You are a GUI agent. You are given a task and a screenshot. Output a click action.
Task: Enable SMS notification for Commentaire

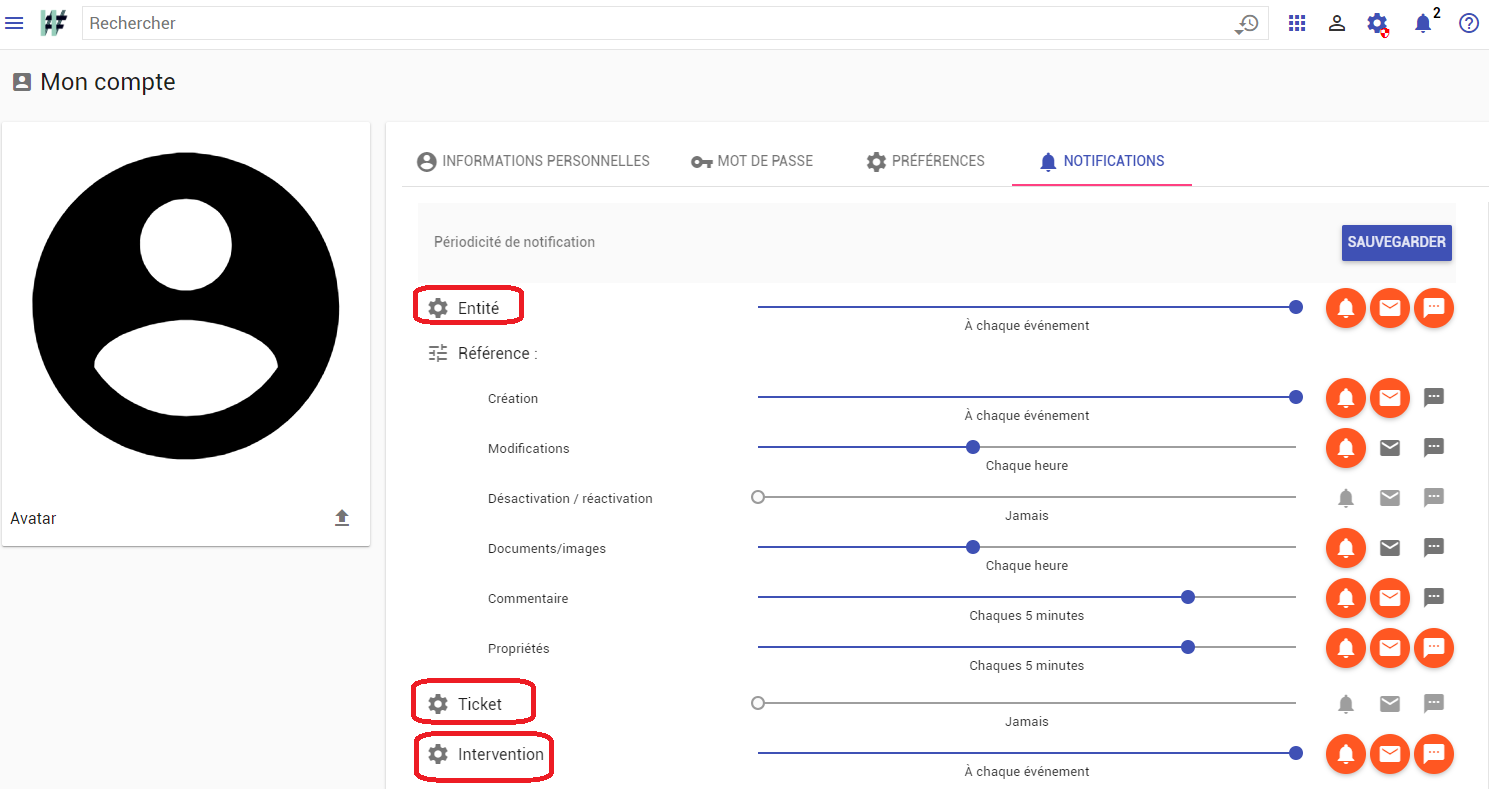point(1434,598)
